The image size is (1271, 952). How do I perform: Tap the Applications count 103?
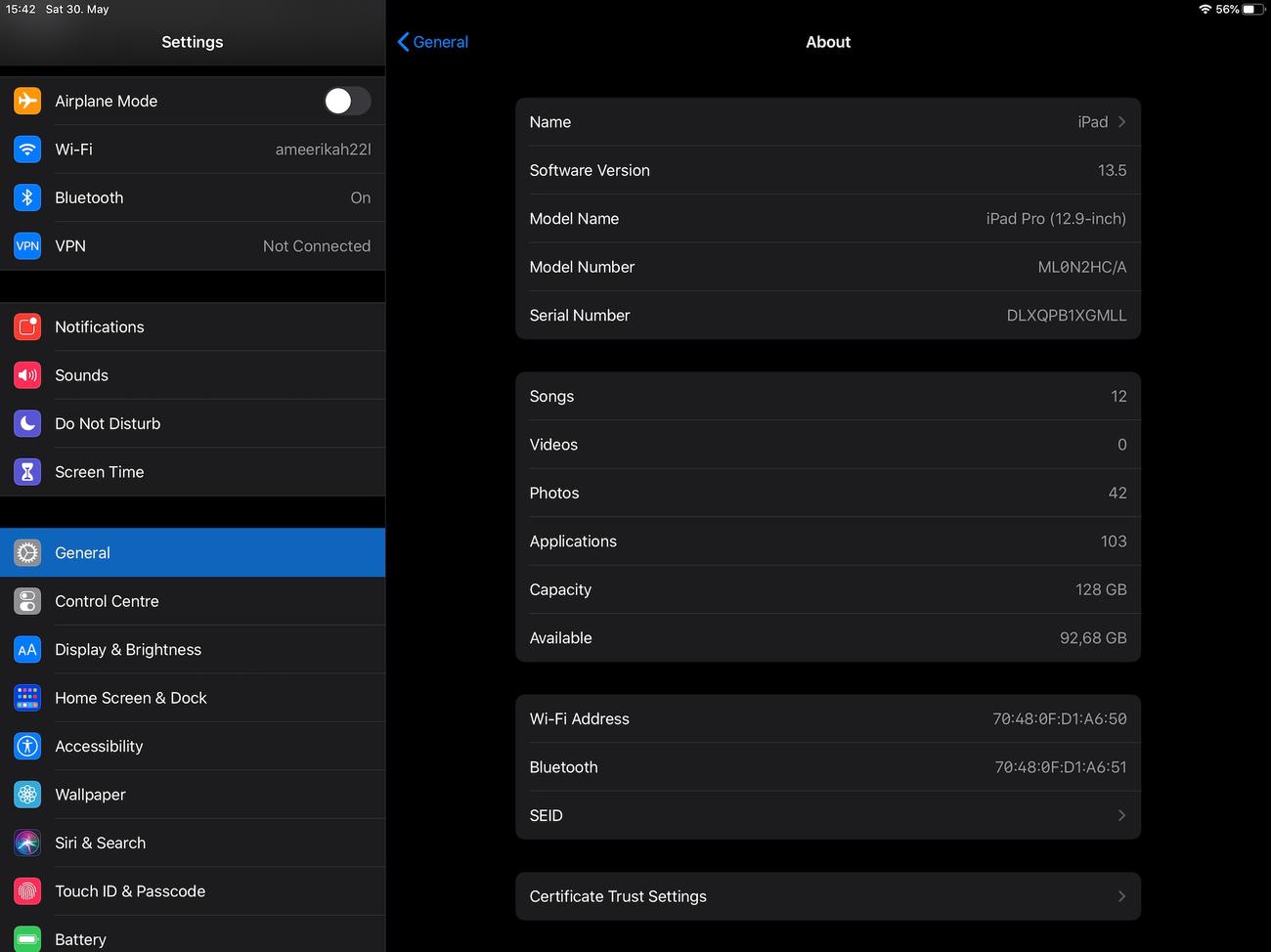click(1114, 541)
